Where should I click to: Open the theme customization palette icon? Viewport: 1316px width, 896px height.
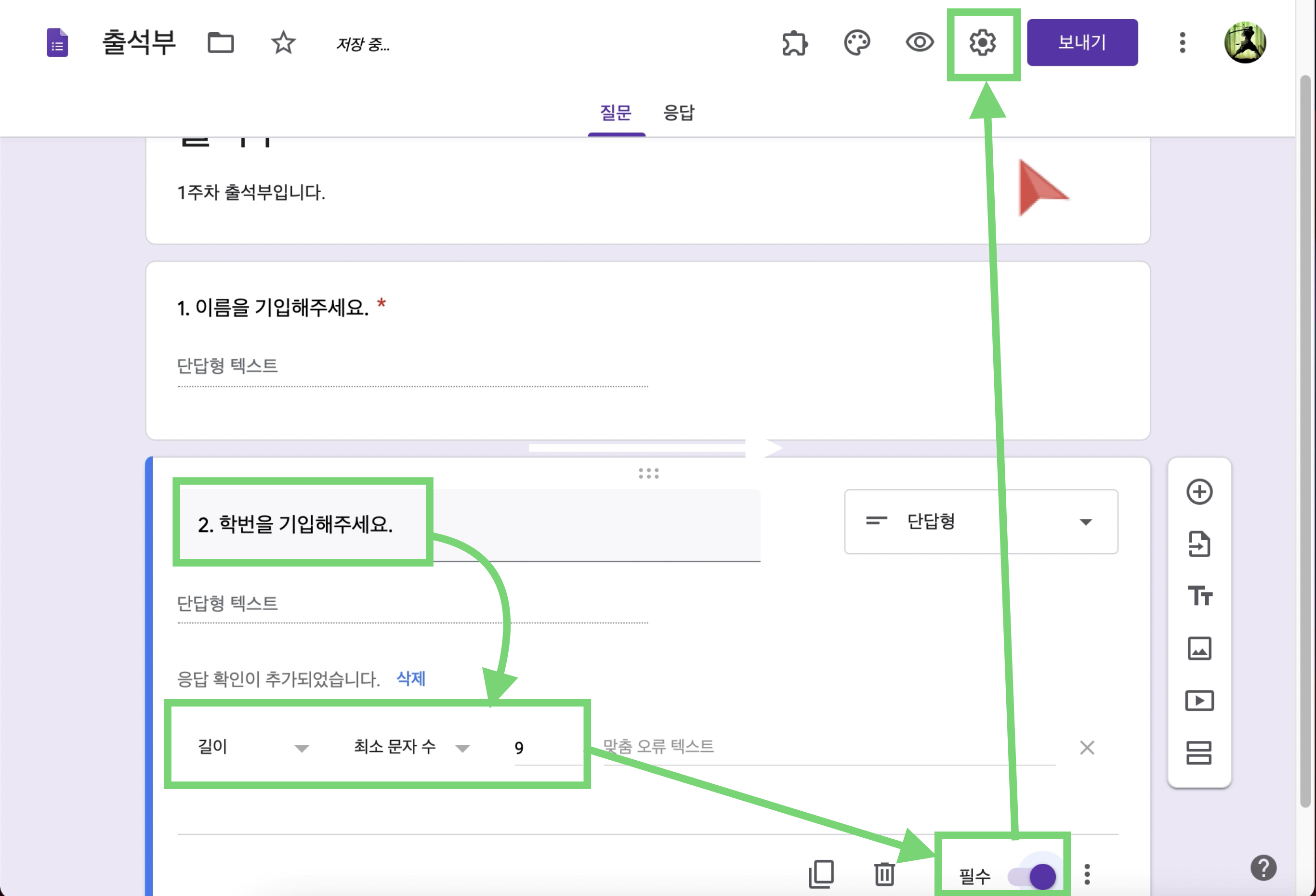857,43
